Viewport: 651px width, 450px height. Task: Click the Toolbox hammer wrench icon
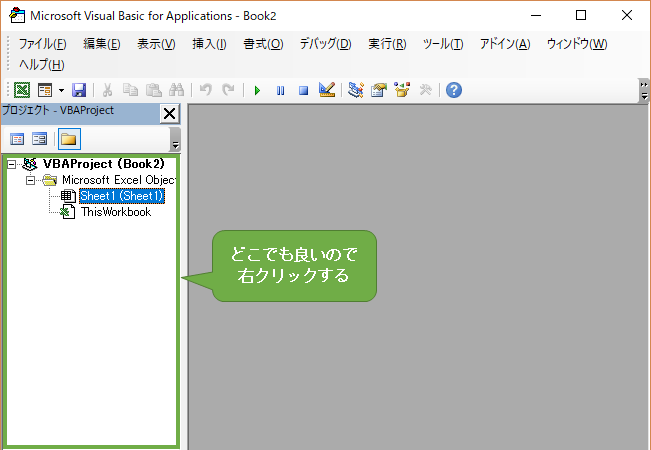426,90
